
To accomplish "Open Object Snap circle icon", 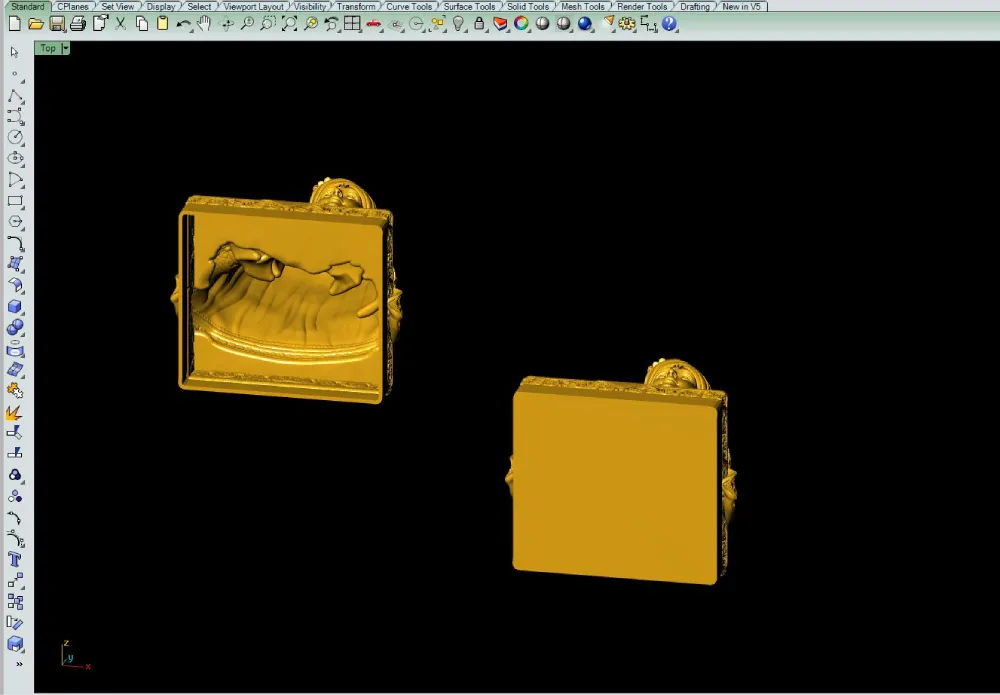I will click(416, 24).
